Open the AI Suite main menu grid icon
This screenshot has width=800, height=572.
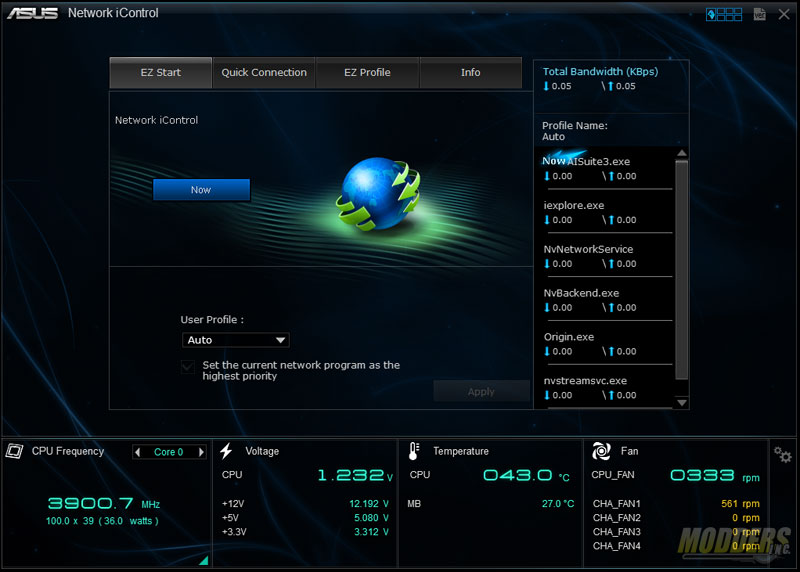pyautogui.click(x=723, y=14)
